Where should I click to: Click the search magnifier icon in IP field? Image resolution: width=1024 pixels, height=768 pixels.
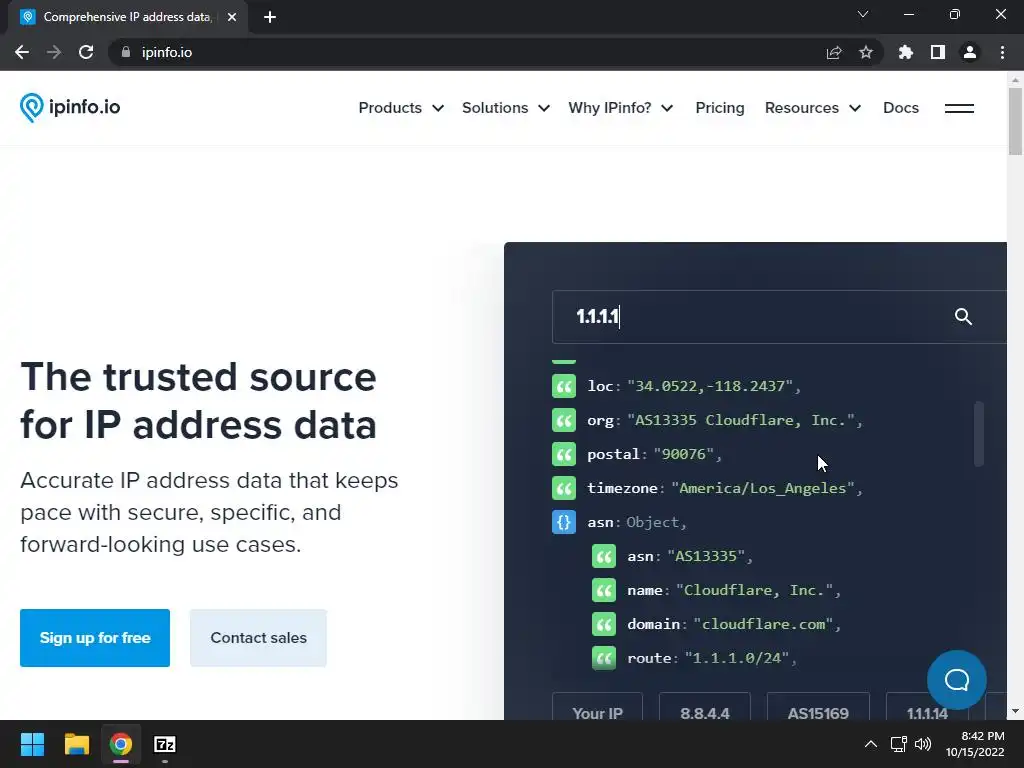coord(963,317)
